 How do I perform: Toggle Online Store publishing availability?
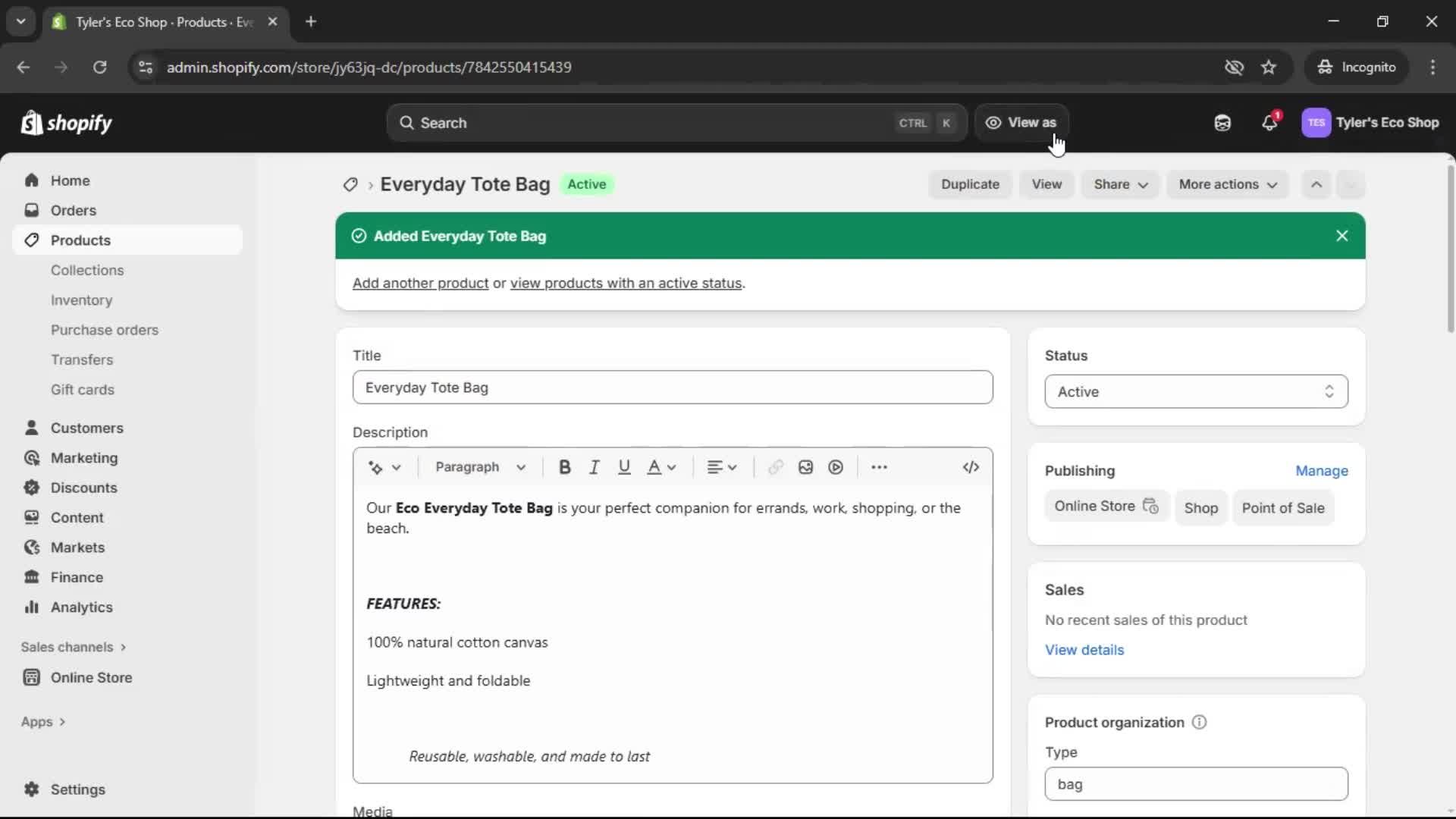[x=1106, y=506]
